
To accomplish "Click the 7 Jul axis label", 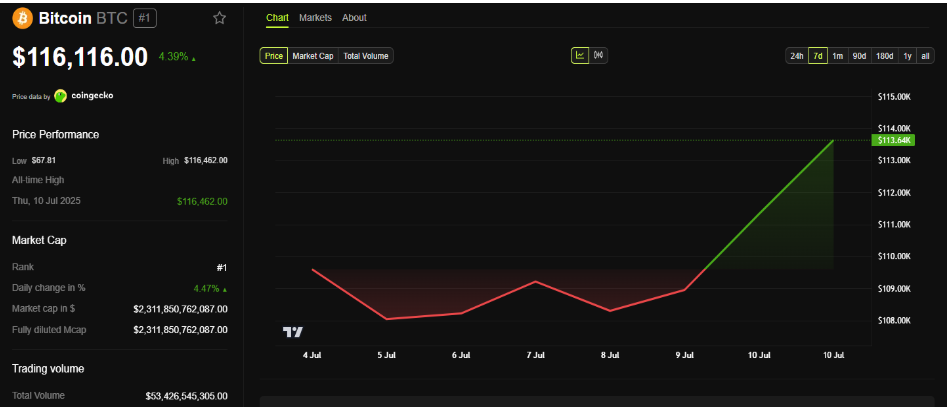I will coord(535,356).
